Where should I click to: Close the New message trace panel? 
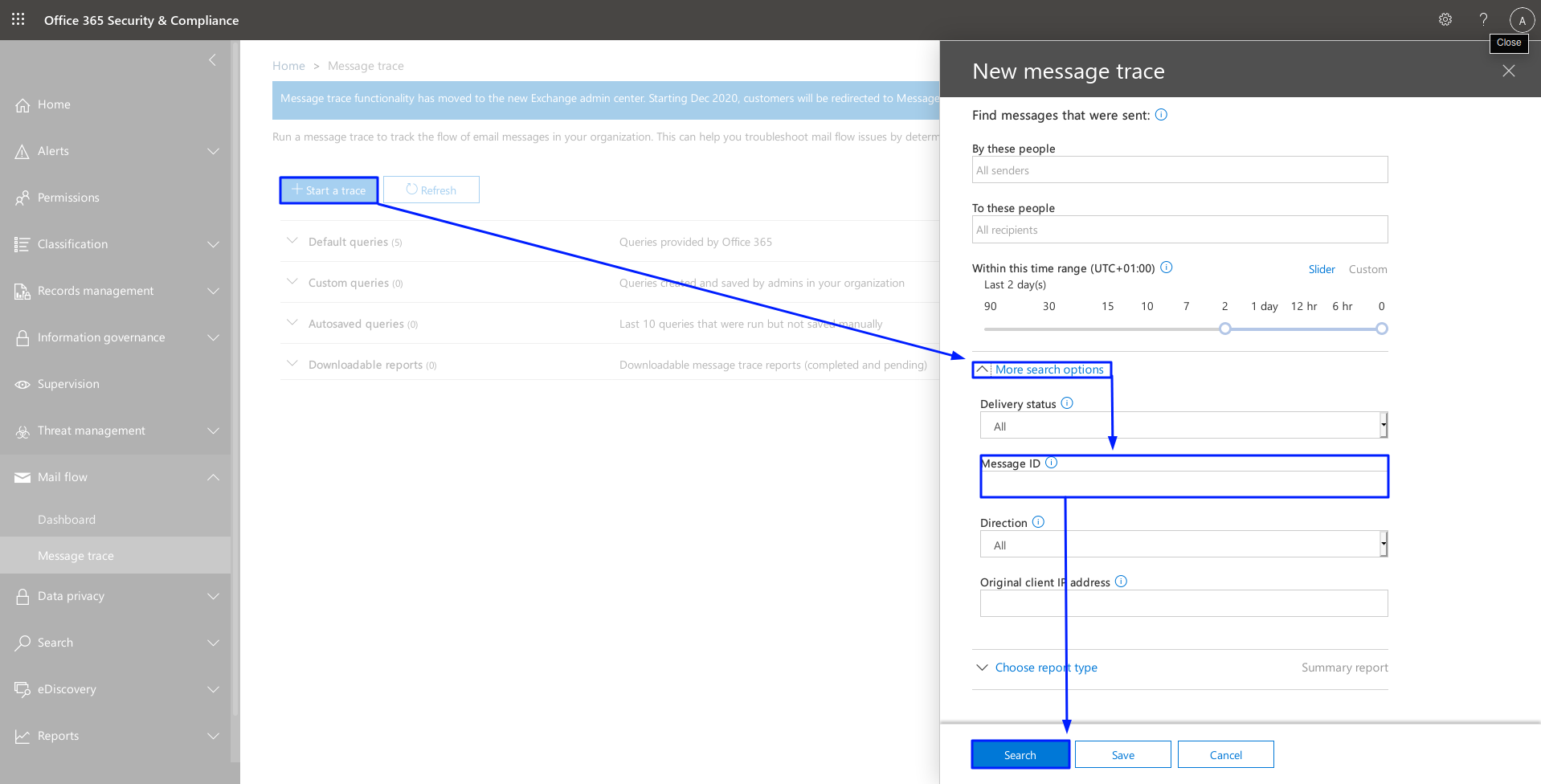pyautogui.click(x=1509, y=71)
